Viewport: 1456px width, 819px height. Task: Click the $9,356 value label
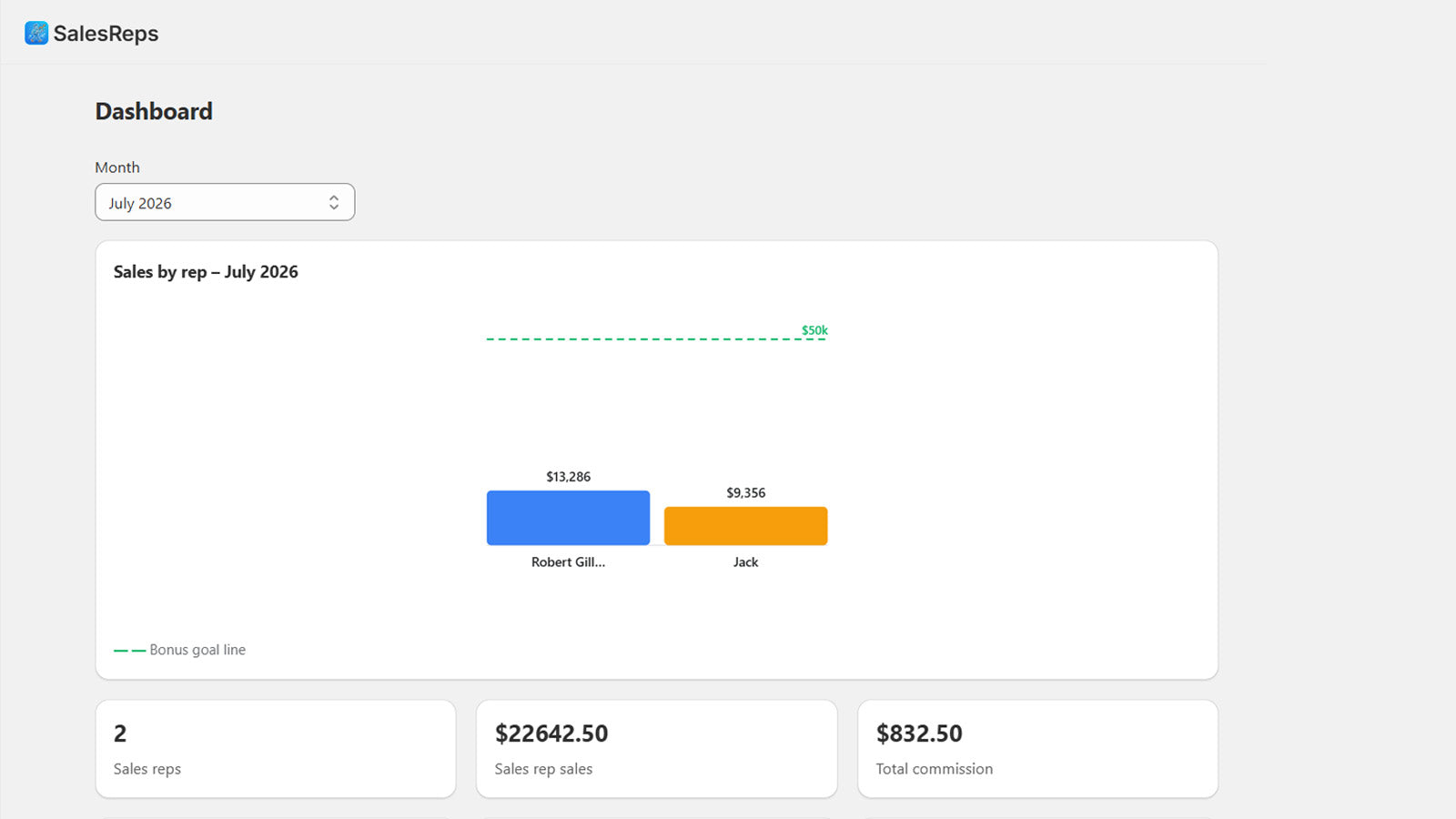coord(745,493)
